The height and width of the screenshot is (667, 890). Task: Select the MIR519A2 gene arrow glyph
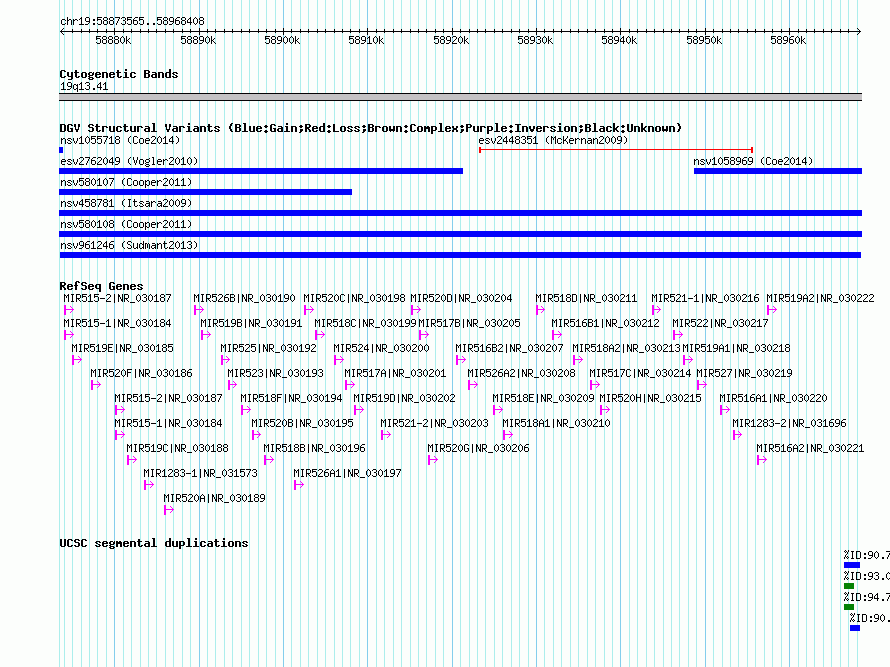(772, 310)
